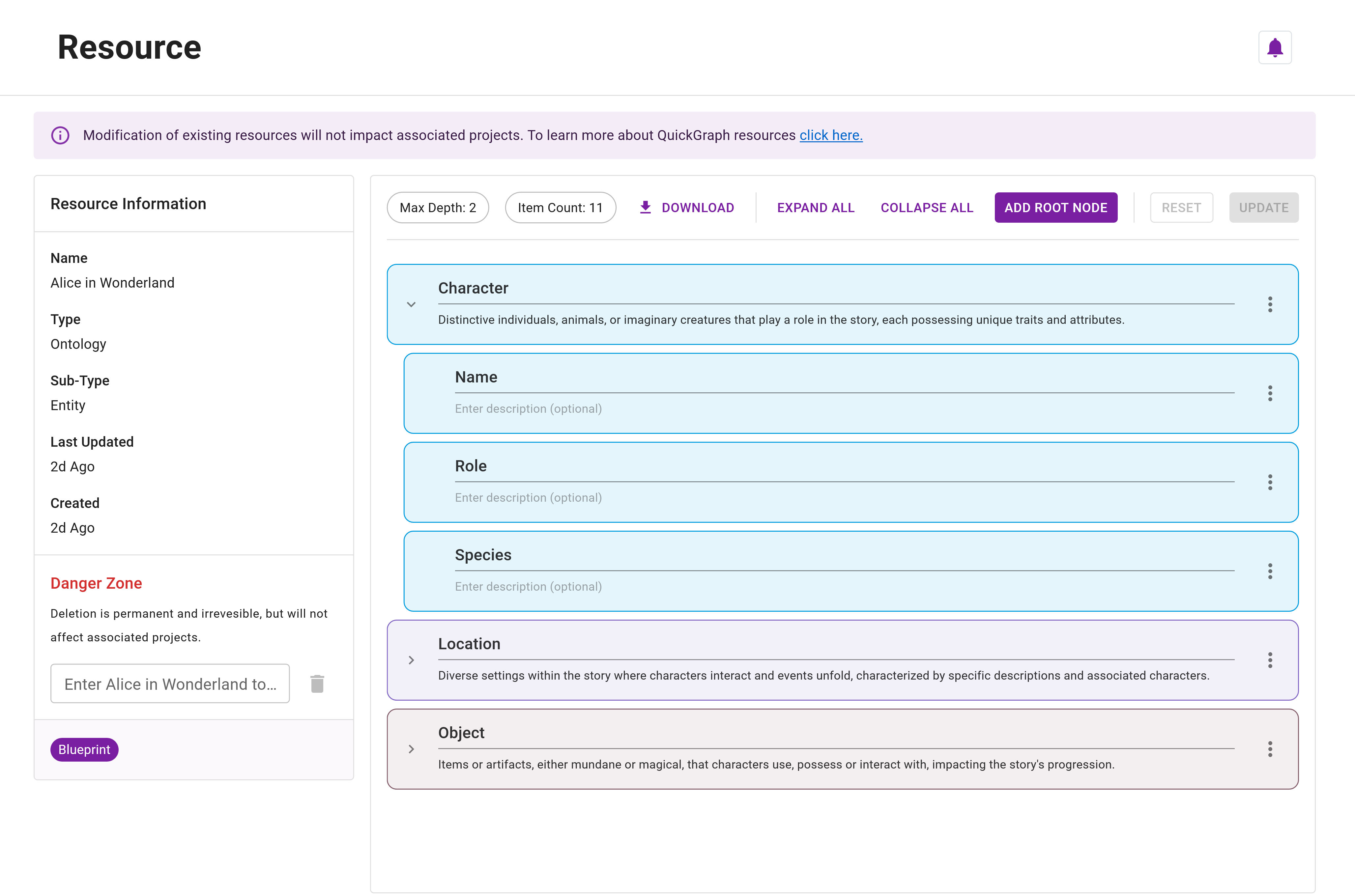Click ADD ROOT NODE
Screen dimensions: 1355x896
[1055, 207]
